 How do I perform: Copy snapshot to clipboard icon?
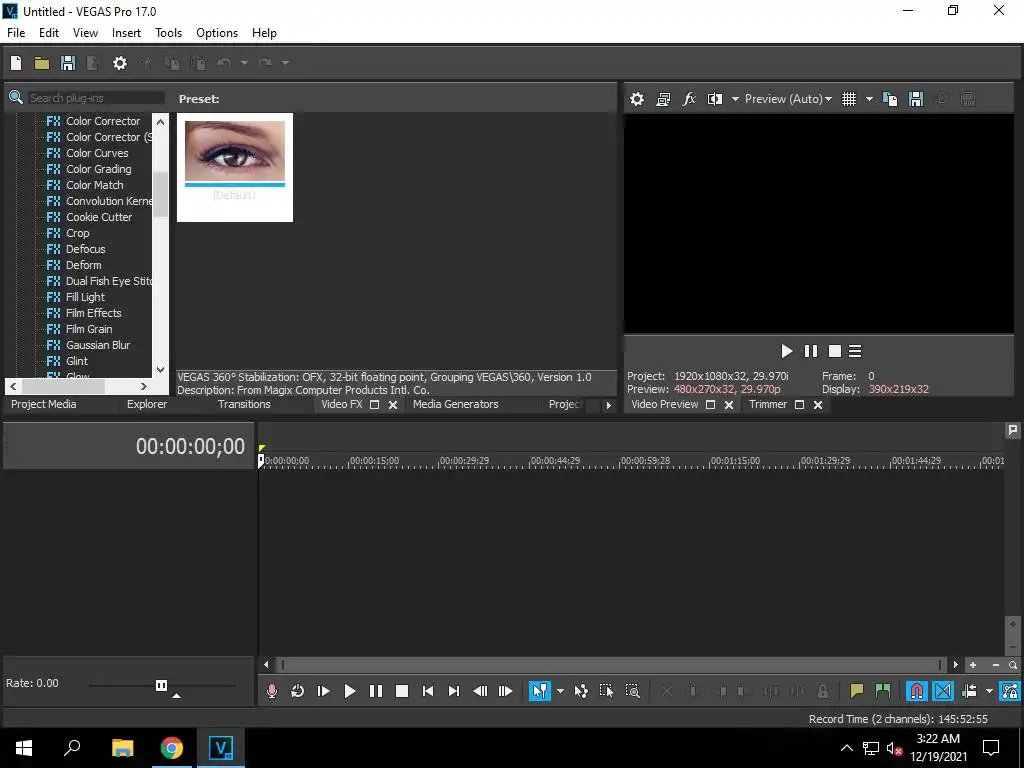pyautogui.click(x=889, y=99)
